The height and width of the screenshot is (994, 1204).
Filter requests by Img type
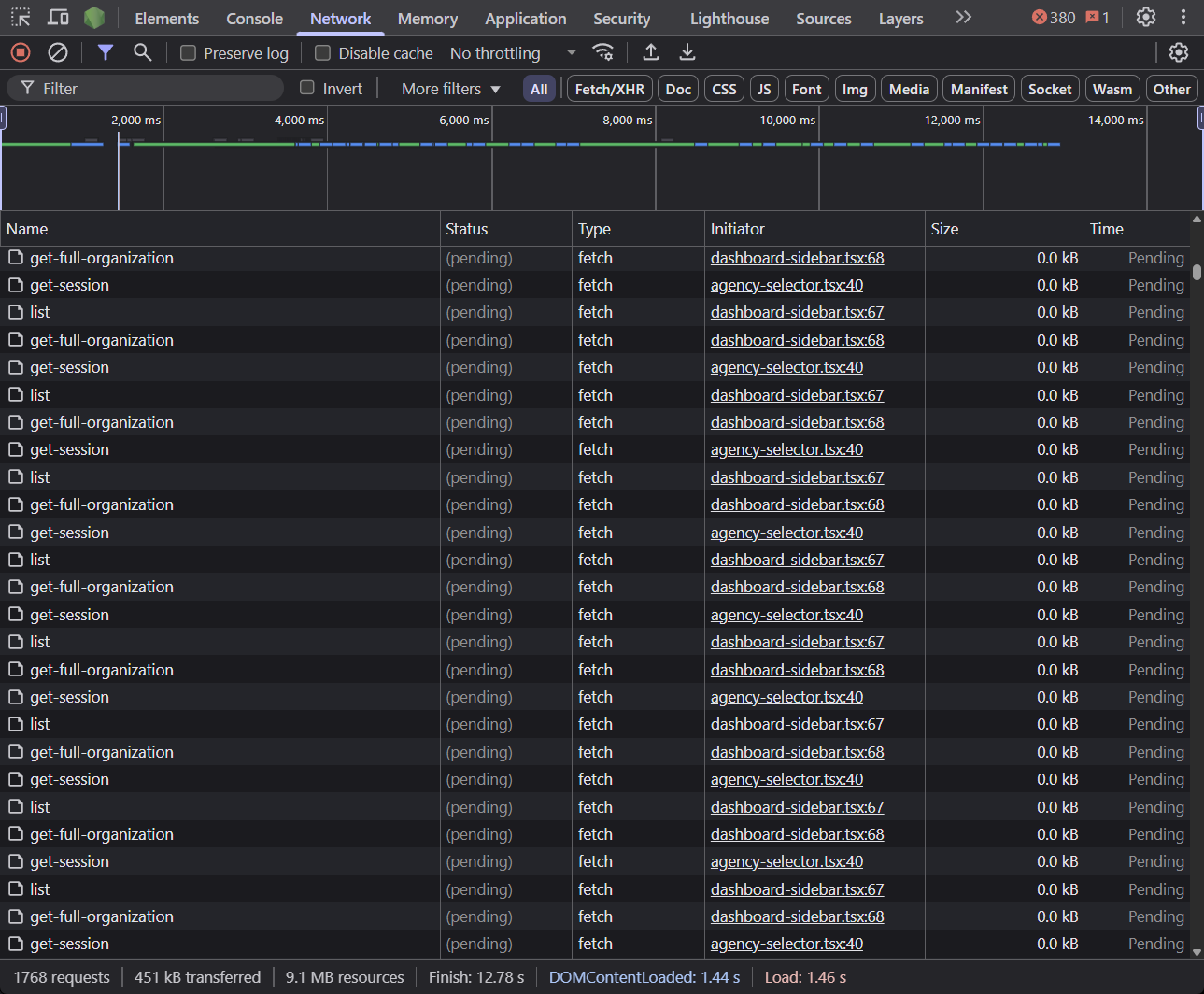click(855, 89)
